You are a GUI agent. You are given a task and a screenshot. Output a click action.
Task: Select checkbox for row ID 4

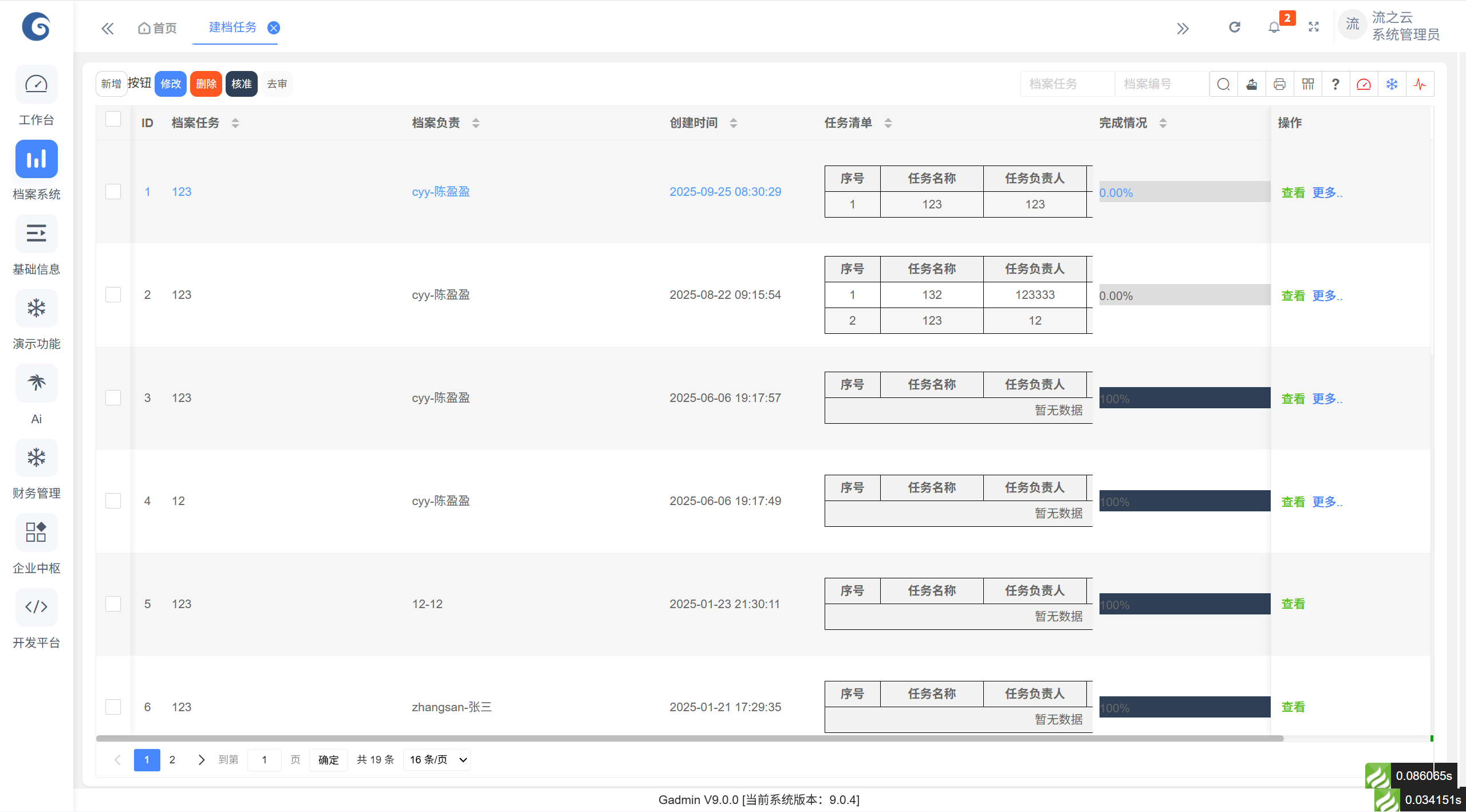pos(113,501)
